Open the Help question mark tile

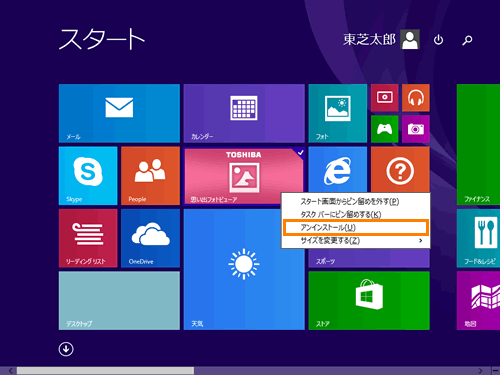coord(400,169)
